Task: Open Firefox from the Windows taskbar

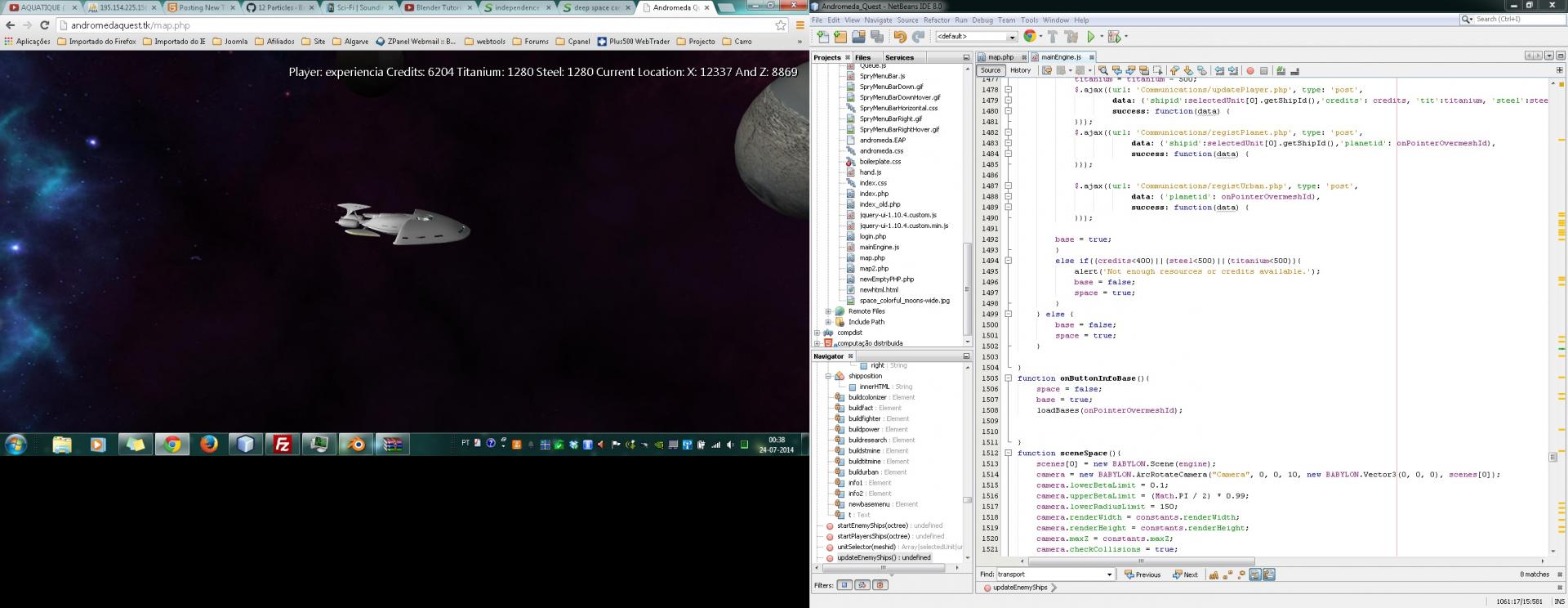Action: point(209,444)
